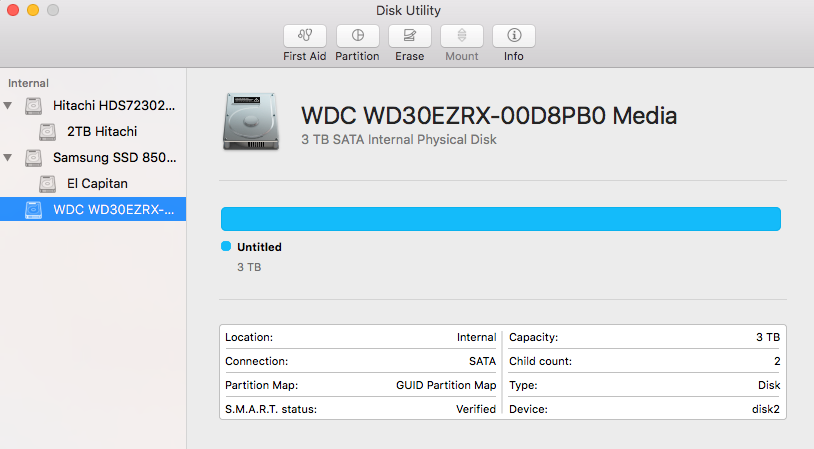Click the Mount toolbar icon

(462, 36)
